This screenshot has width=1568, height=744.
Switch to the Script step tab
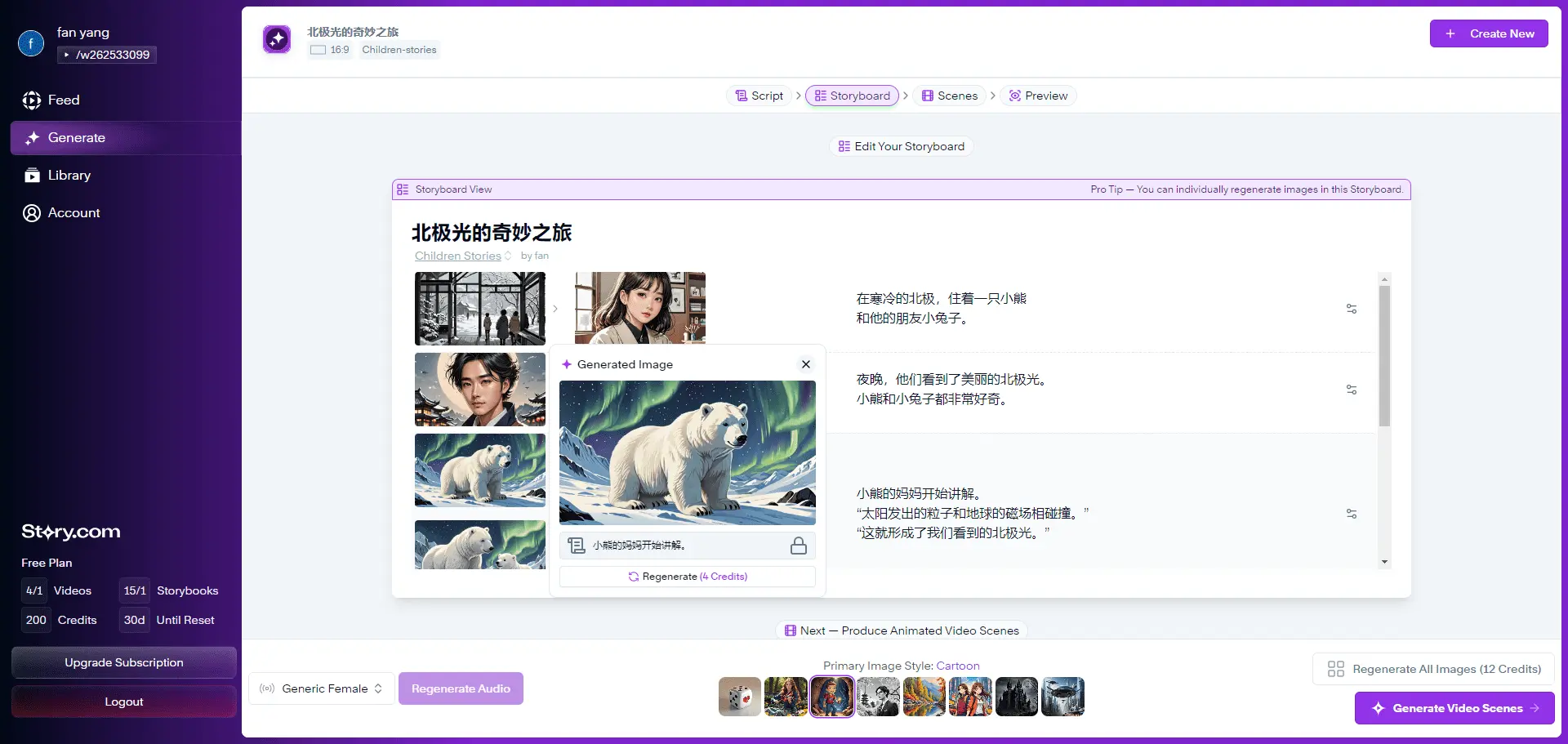[x=759, y=96]
